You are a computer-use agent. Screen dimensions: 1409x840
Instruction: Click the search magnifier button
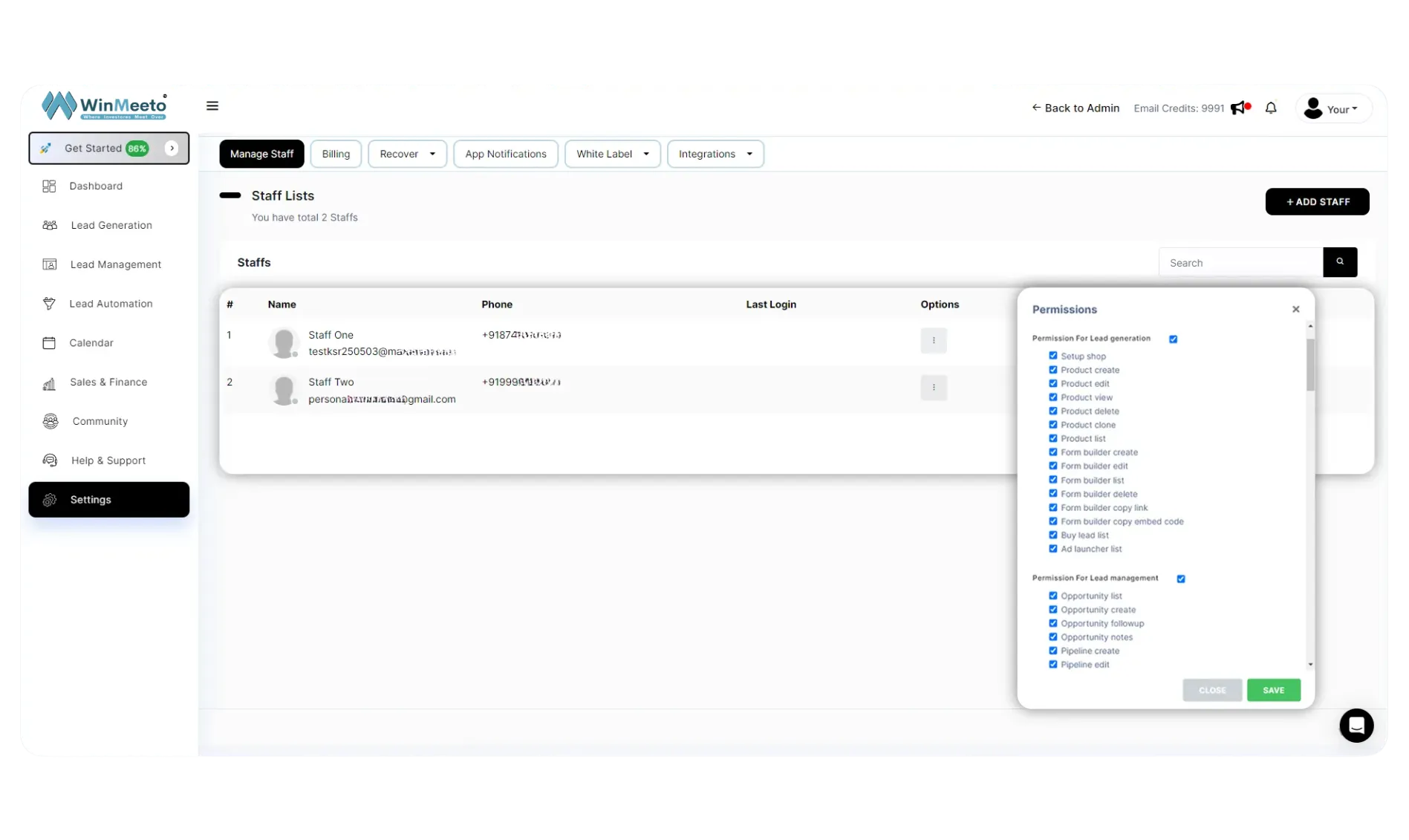point(1340,262)
